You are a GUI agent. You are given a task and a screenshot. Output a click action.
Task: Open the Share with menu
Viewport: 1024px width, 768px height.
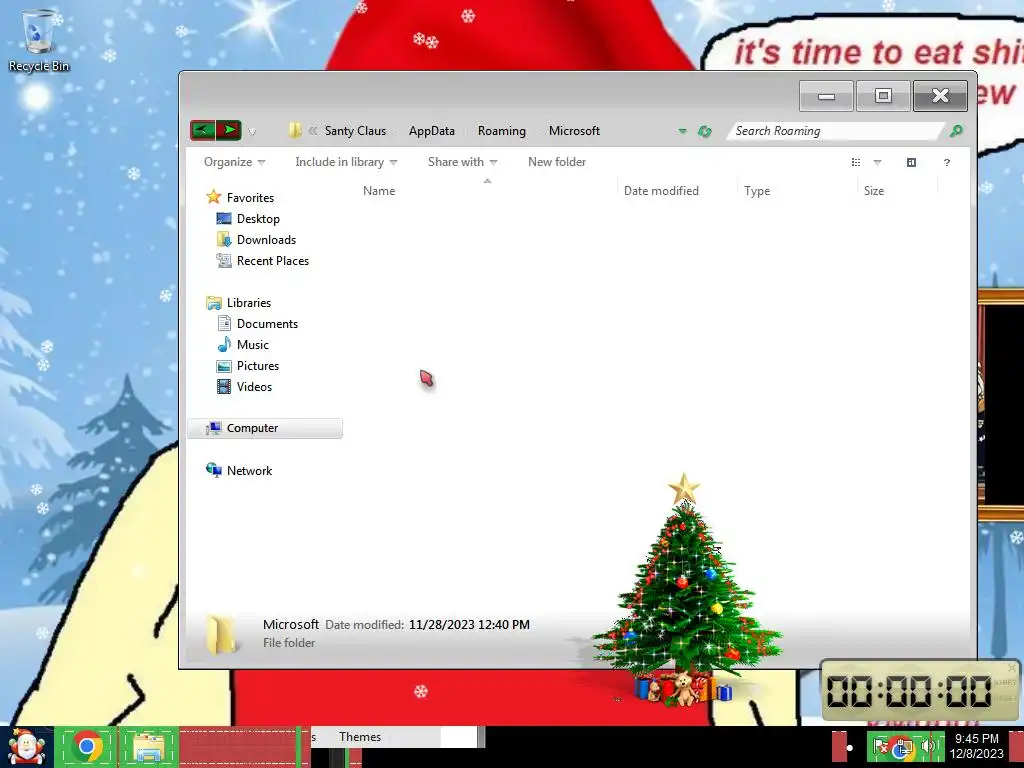pyautogui.click(x=462, y=162)
